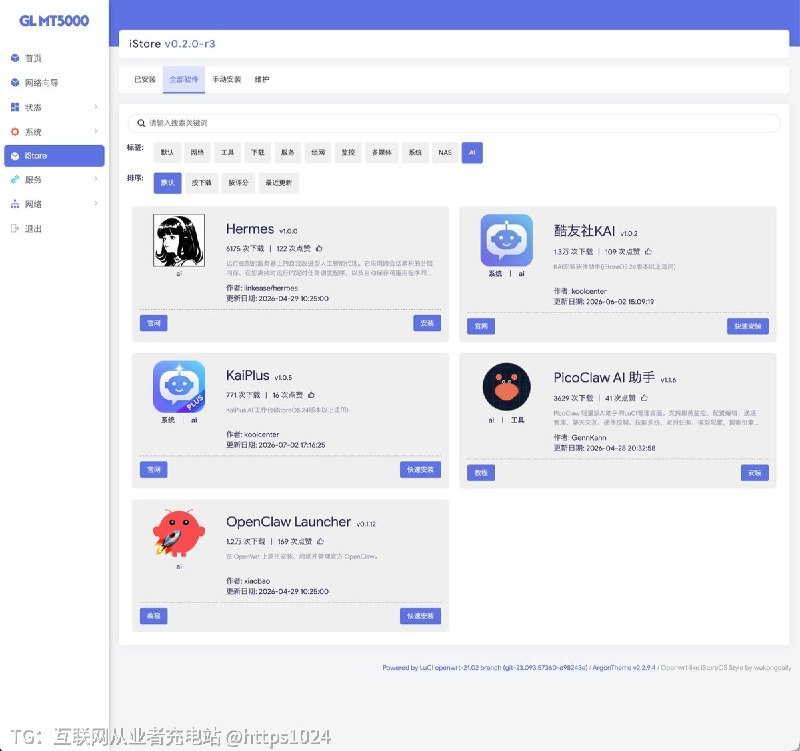Screen dimensions: 800x751
Task: Filter by the 服务 tag
Action: [x=288, y=153]
